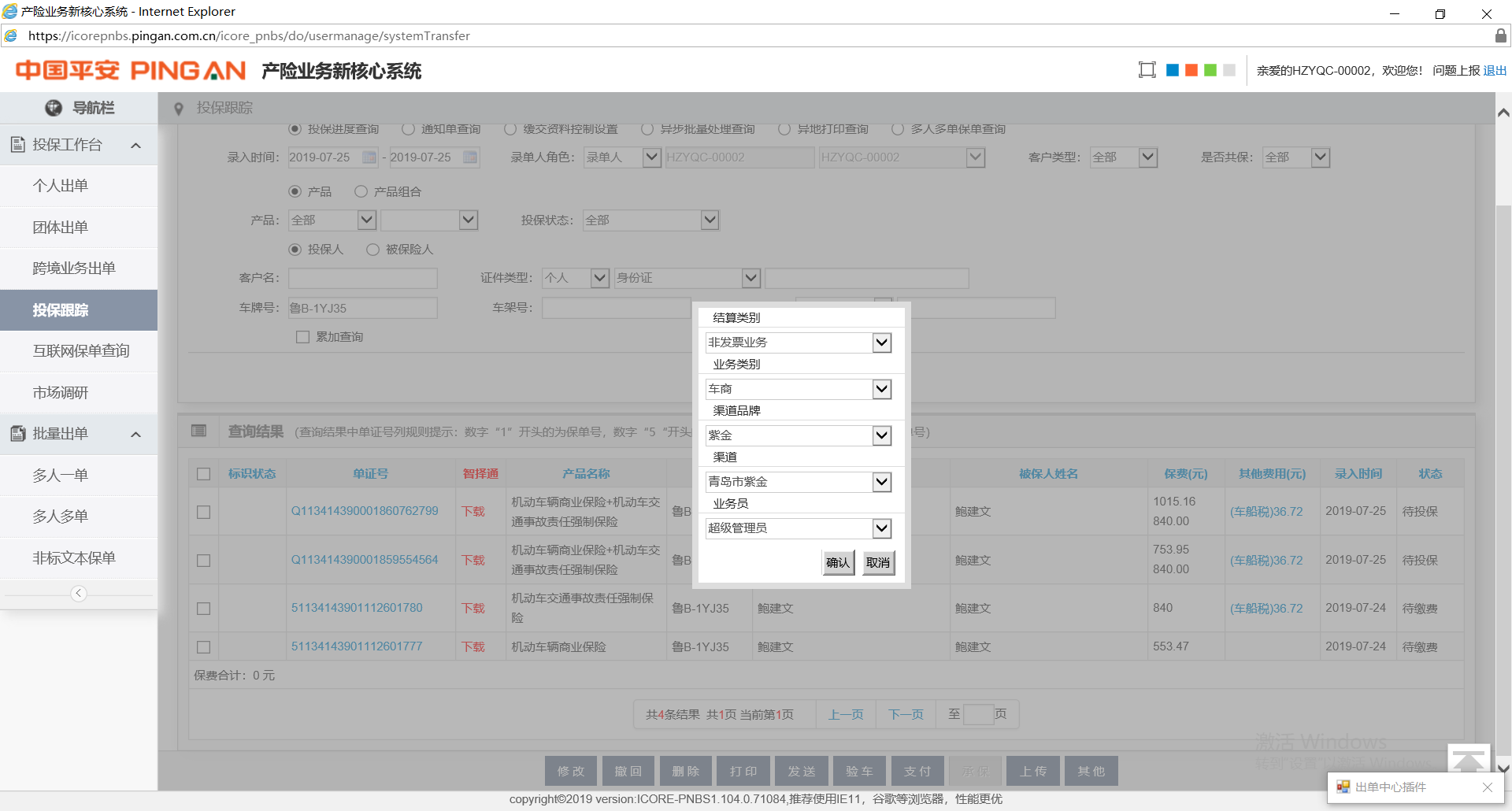Select the 被保险人 radio button
The image size is (1512, 811).
[373, 250]
